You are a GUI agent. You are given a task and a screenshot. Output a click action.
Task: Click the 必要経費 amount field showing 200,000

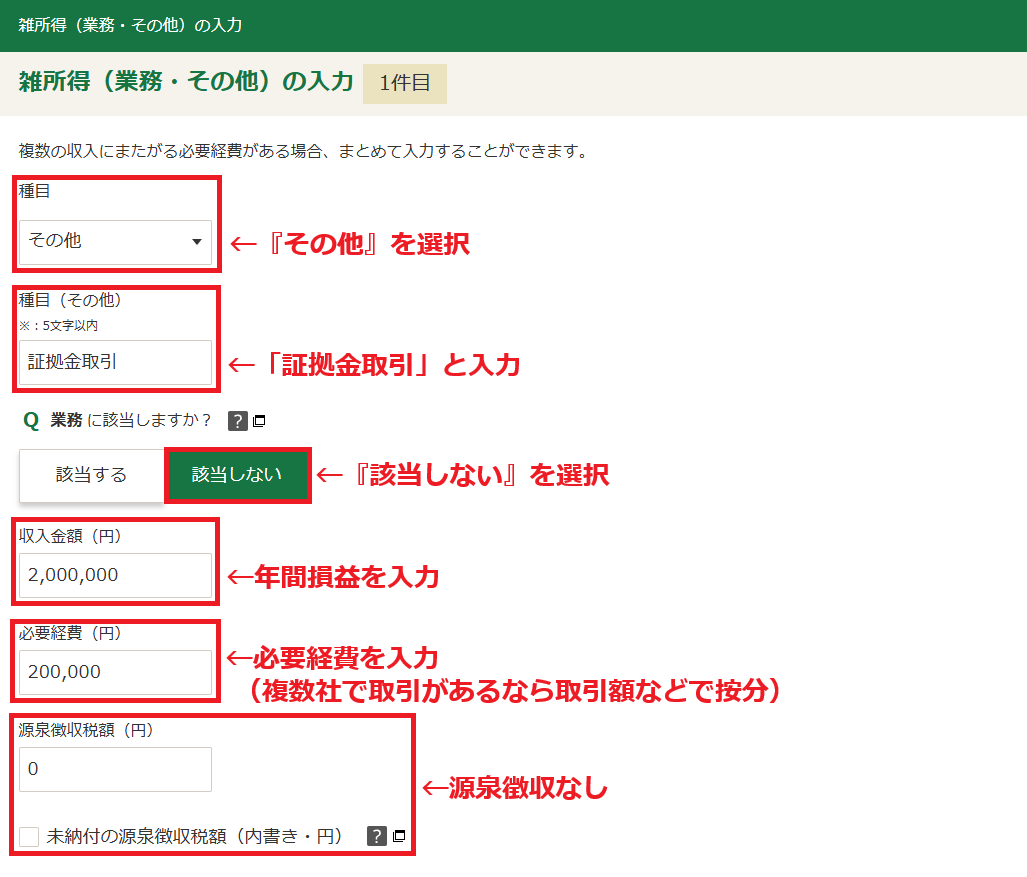point(113,672)
